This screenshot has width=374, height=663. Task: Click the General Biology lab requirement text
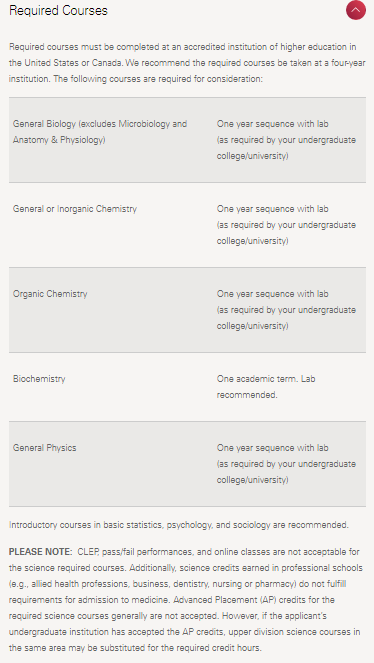(286, 140)
